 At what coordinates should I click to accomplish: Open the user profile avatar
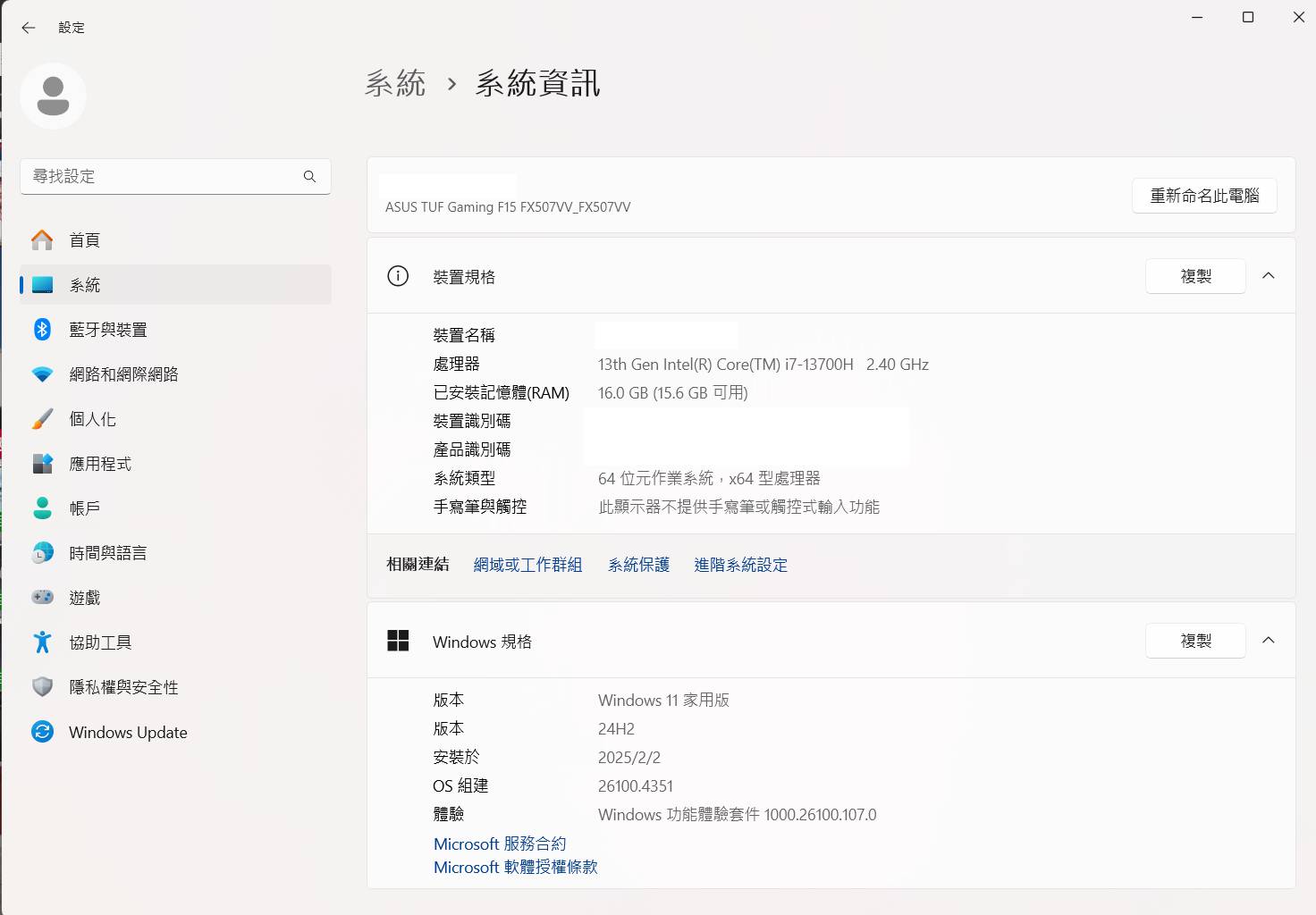(x=53, y=96)
